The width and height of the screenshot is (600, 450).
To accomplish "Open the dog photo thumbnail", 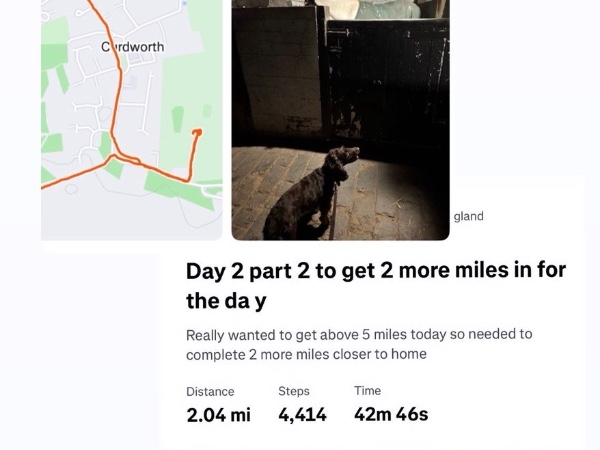I will (x=340, y=120).
